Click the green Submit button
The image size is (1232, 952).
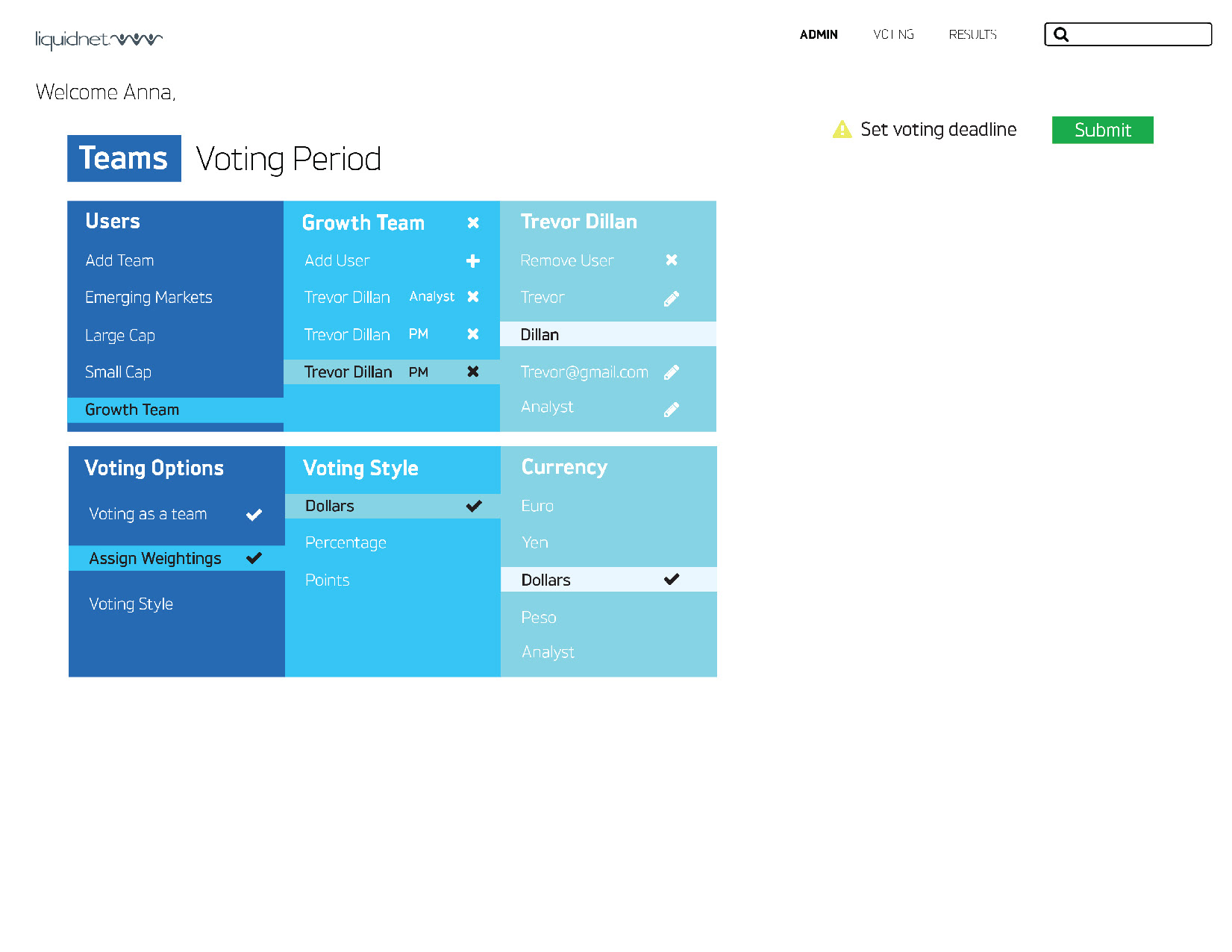coord(1102,130)
